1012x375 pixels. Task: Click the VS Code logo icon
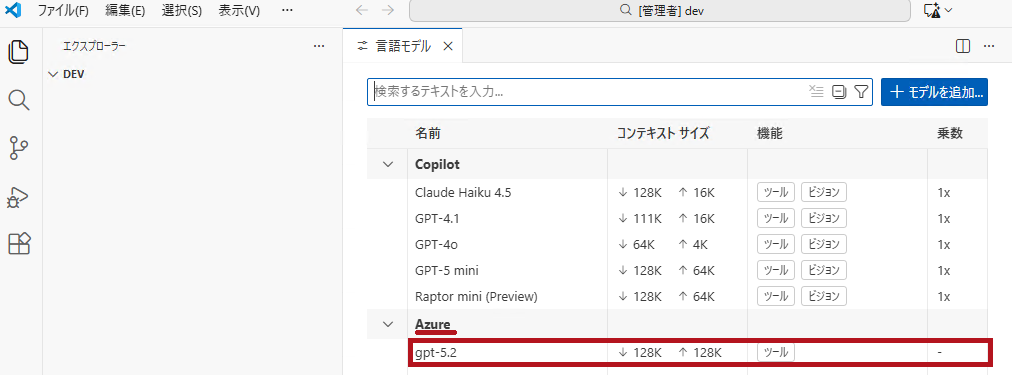pos(14,10)
